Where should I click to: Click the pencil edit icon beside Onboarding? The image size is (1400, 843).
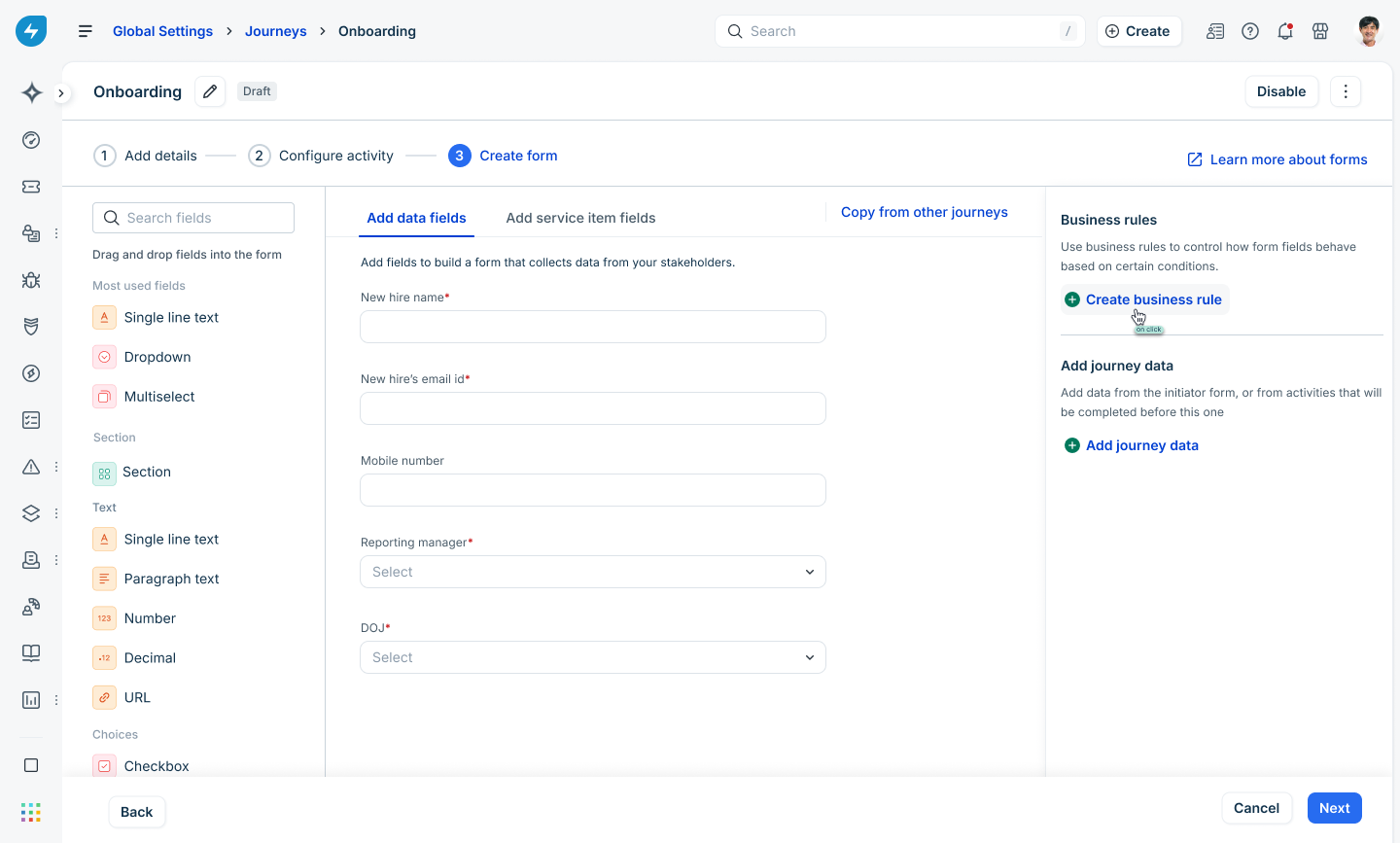click(x=210, y=91)
